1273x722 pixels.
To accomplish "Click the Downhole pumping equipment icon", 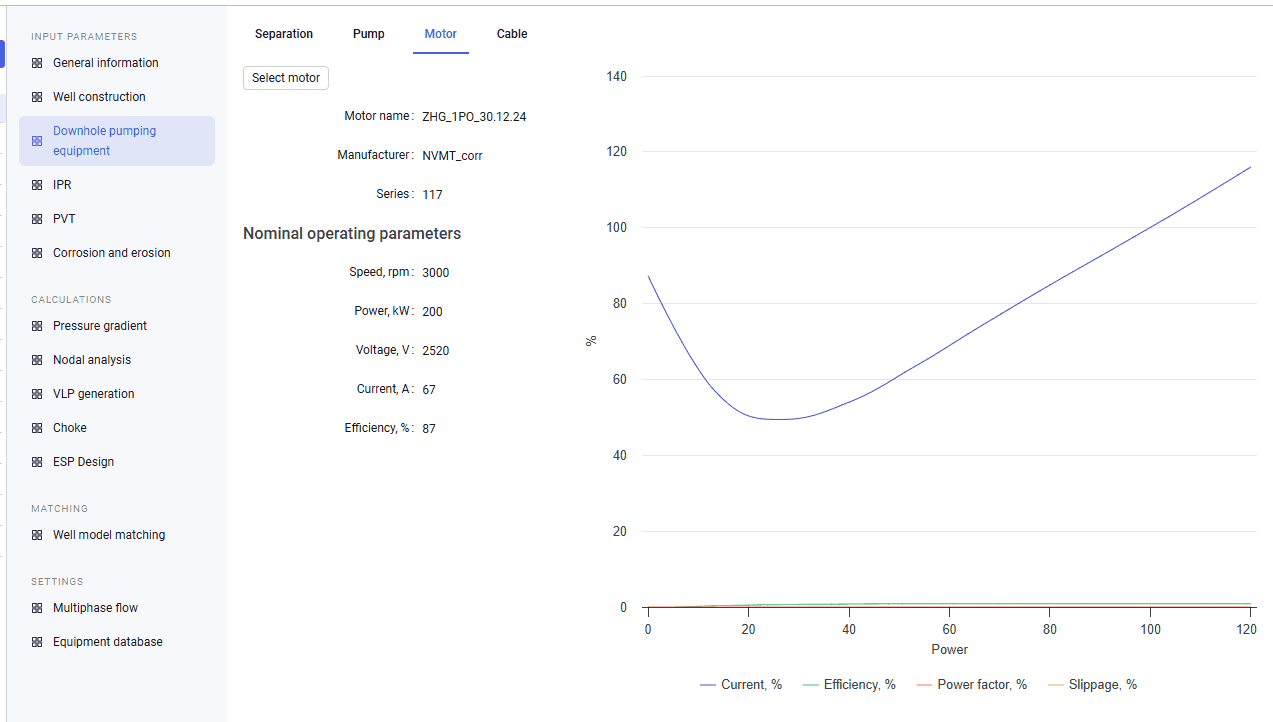I will (37, 141).
